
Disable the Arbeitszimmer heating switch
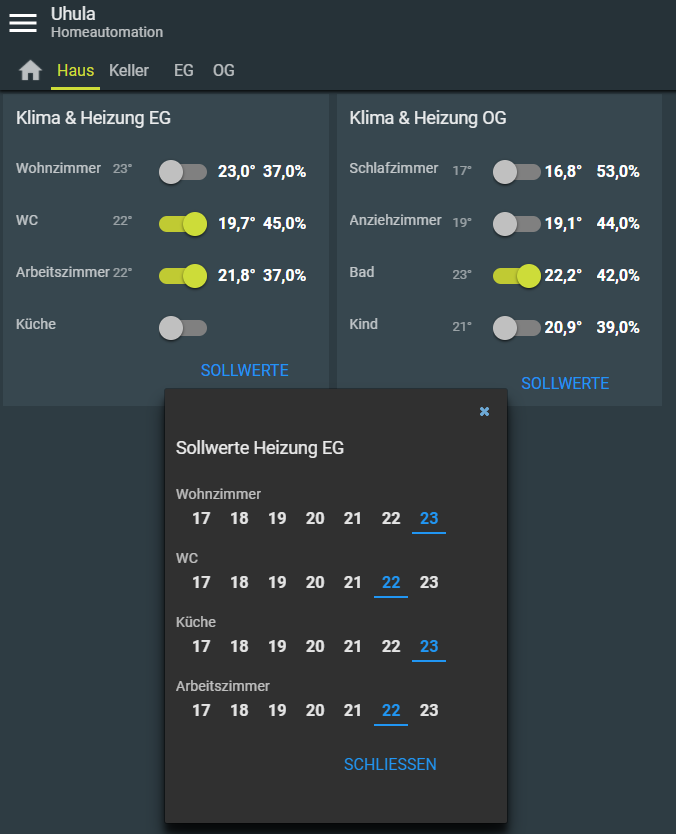(183, 274)
